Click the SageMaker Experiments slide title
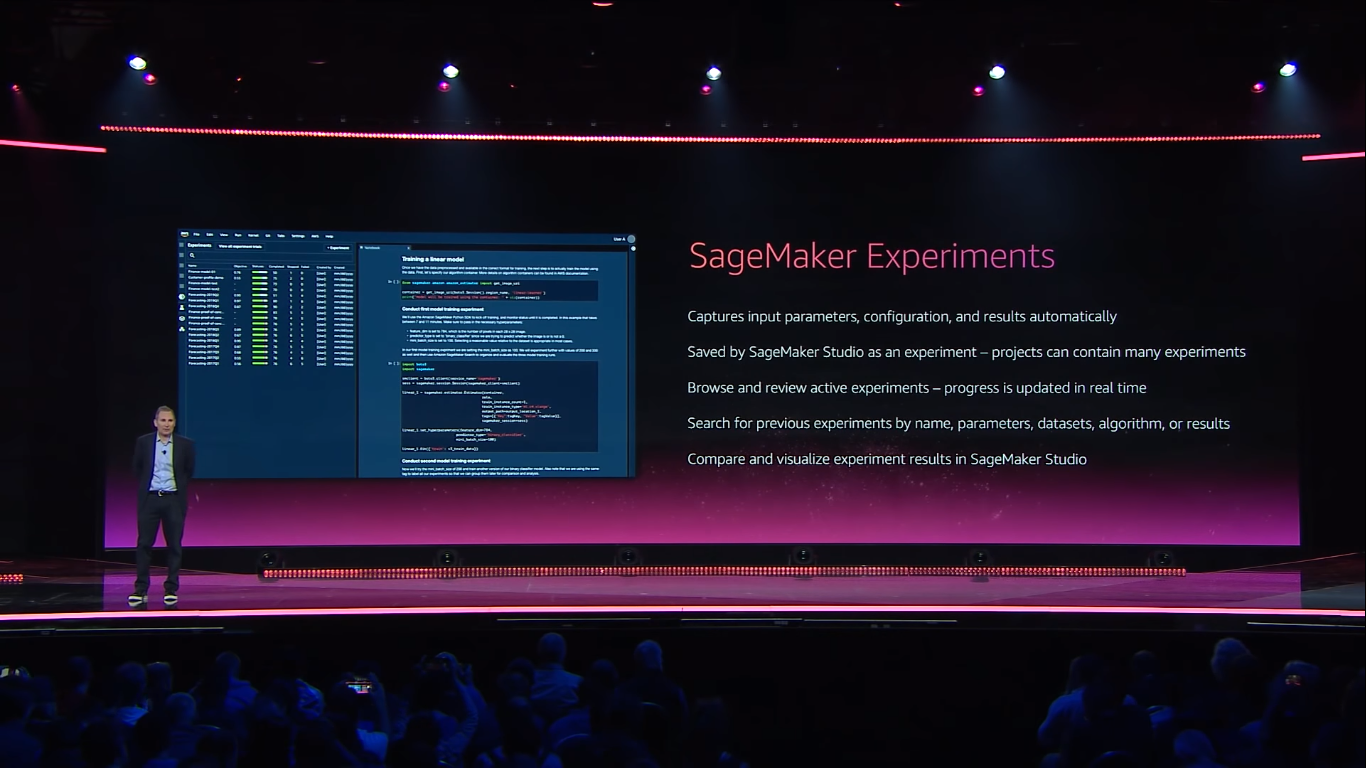 coord(872,256)
